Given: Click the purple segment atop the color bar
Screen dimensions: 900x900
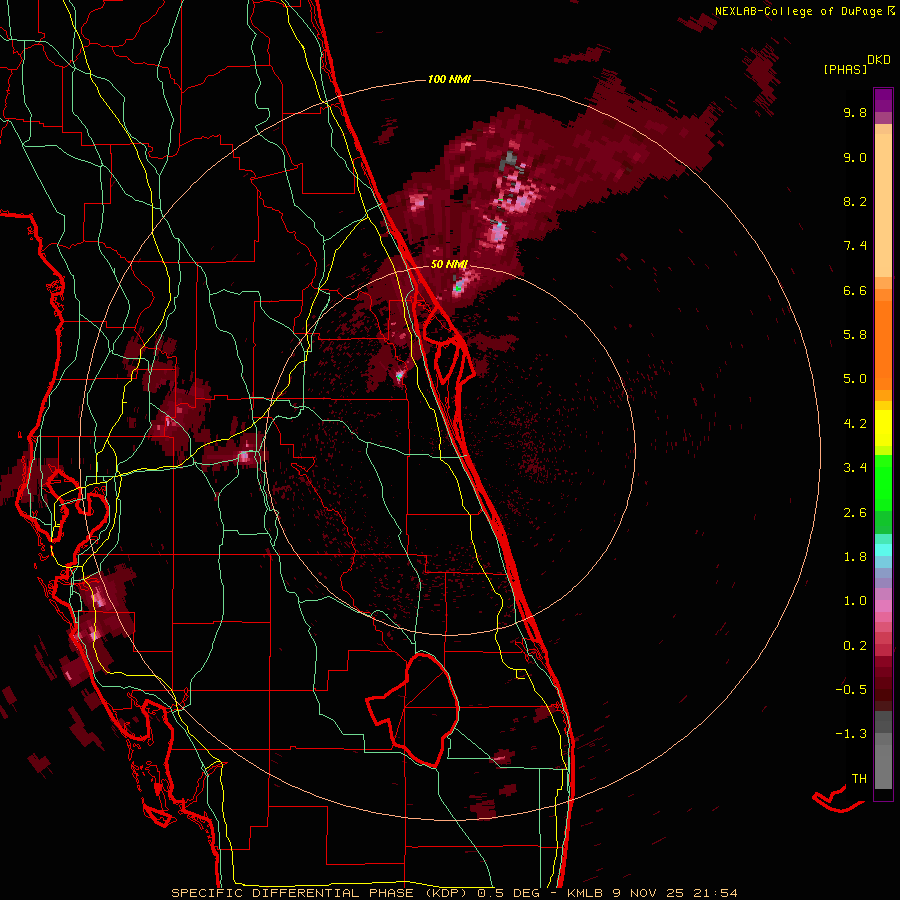Looking at the screenshot, I should [883, 100].
